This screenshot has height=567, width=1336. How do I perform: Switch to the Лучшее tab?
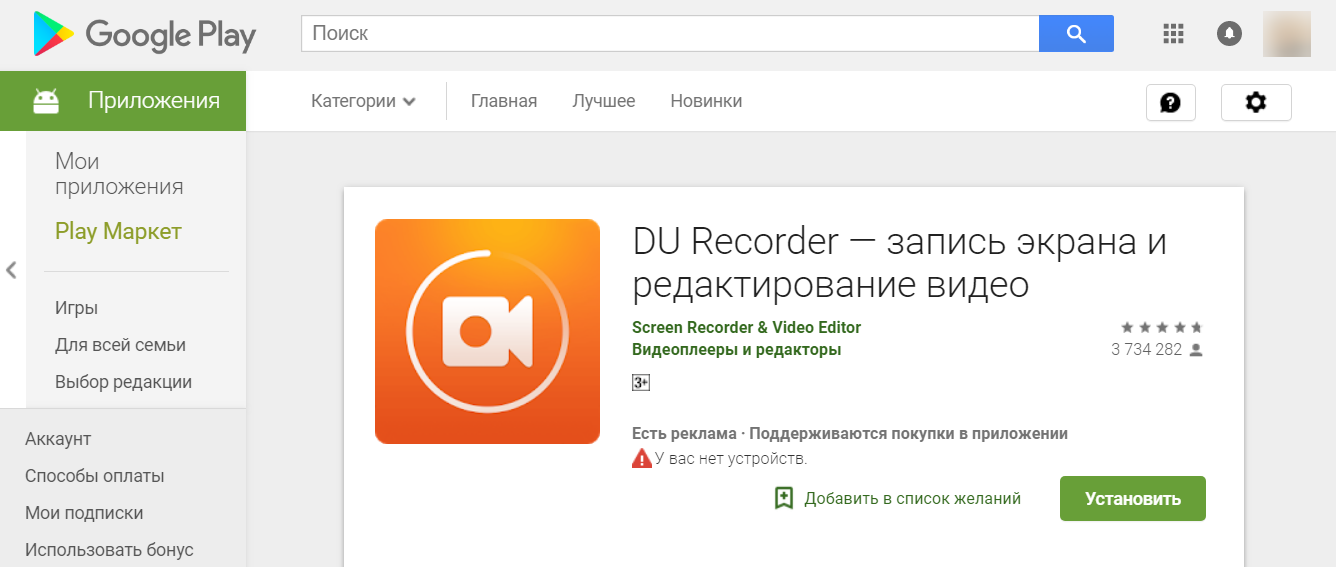coord(603,101)
